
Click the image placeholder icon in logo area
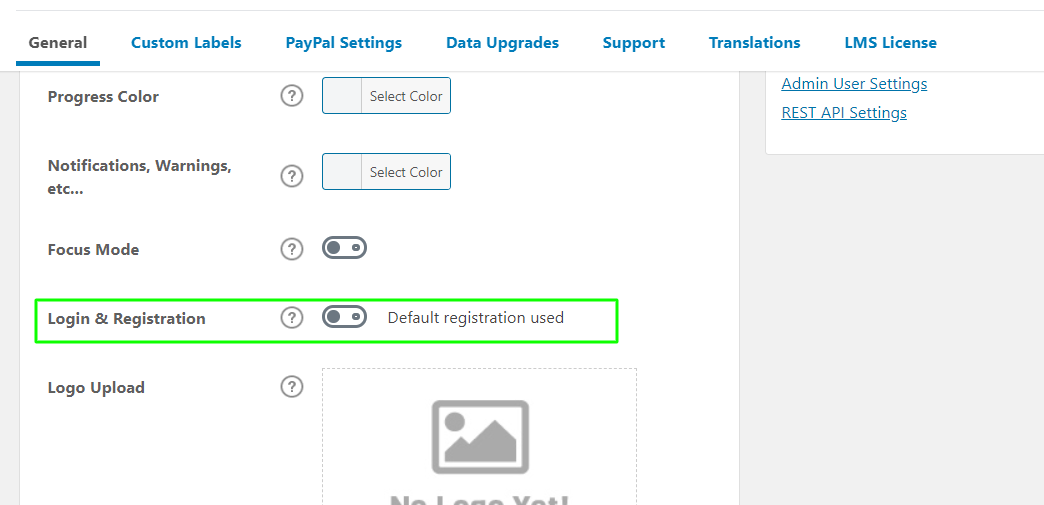[x=480, y=437]
